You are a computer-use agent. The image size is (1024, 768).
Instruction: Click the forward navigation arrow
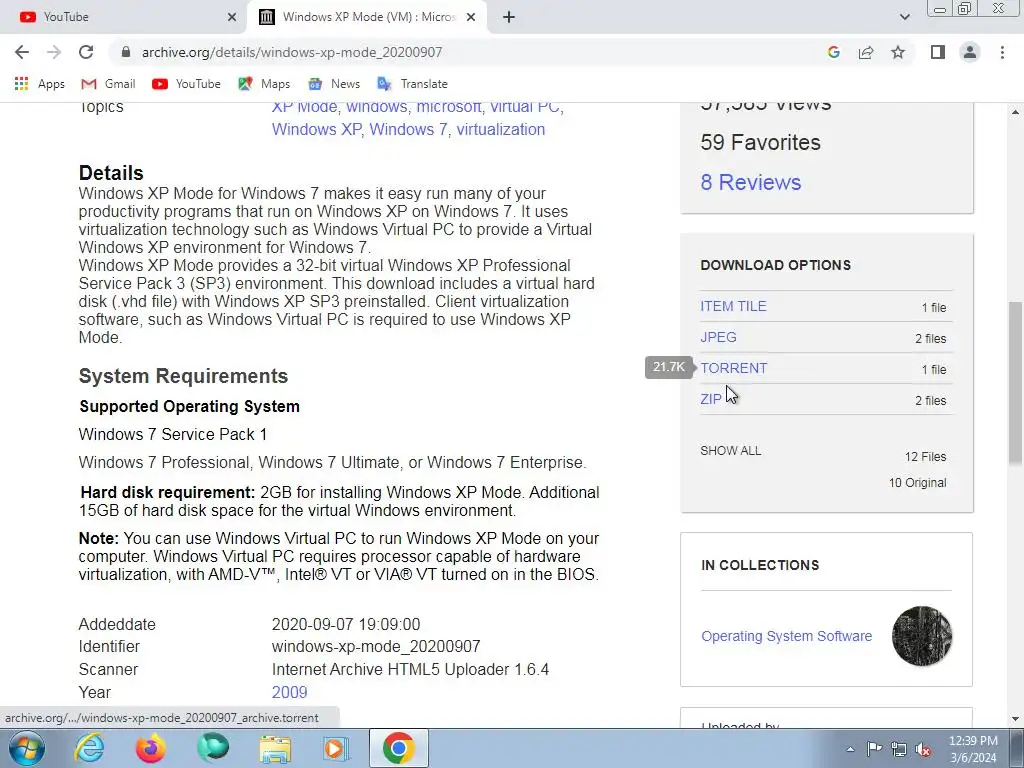tap(54, 52)
